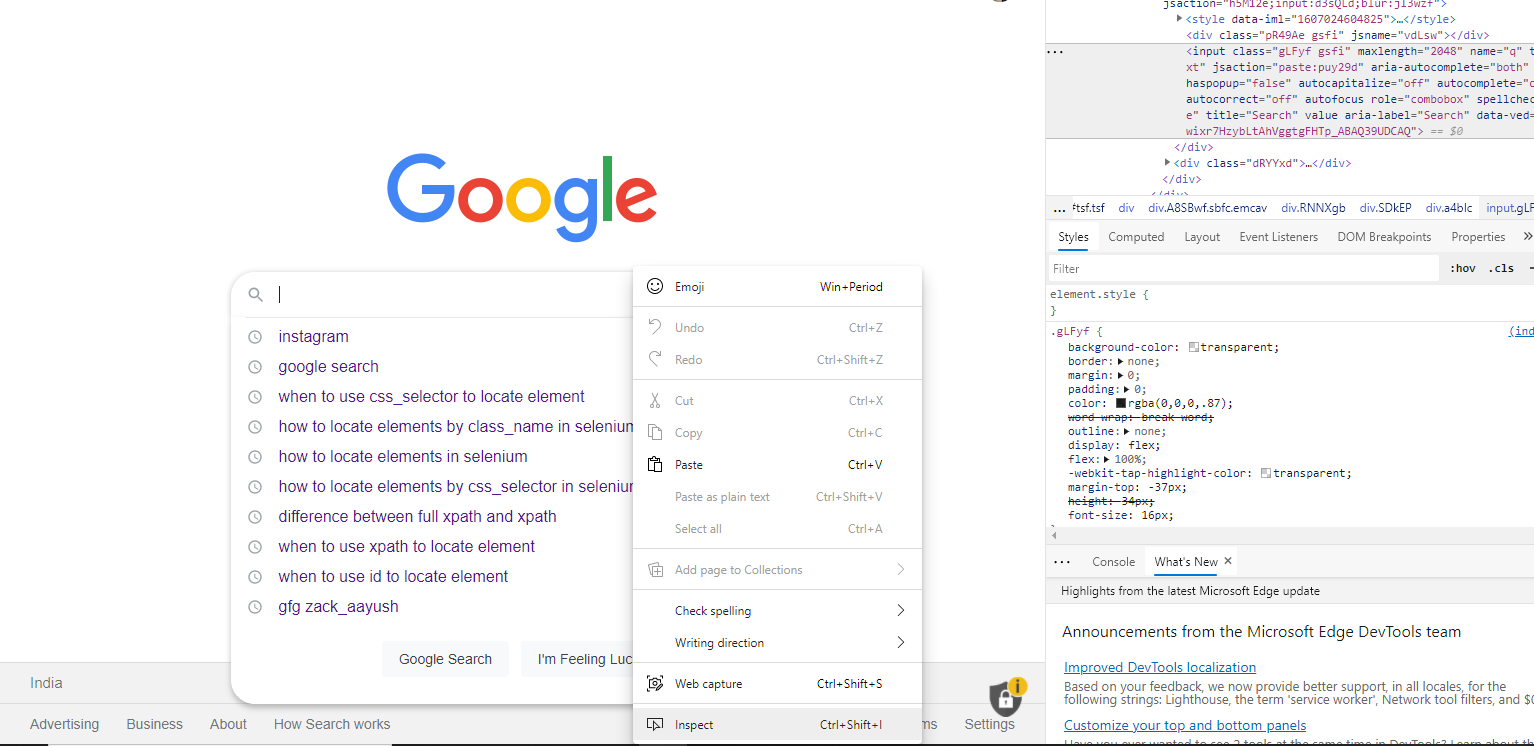The height and width of the screenshot is (746, 1534).
Task: Click the clock icon beside gfg zack_aayush
Action: point(255,607)
